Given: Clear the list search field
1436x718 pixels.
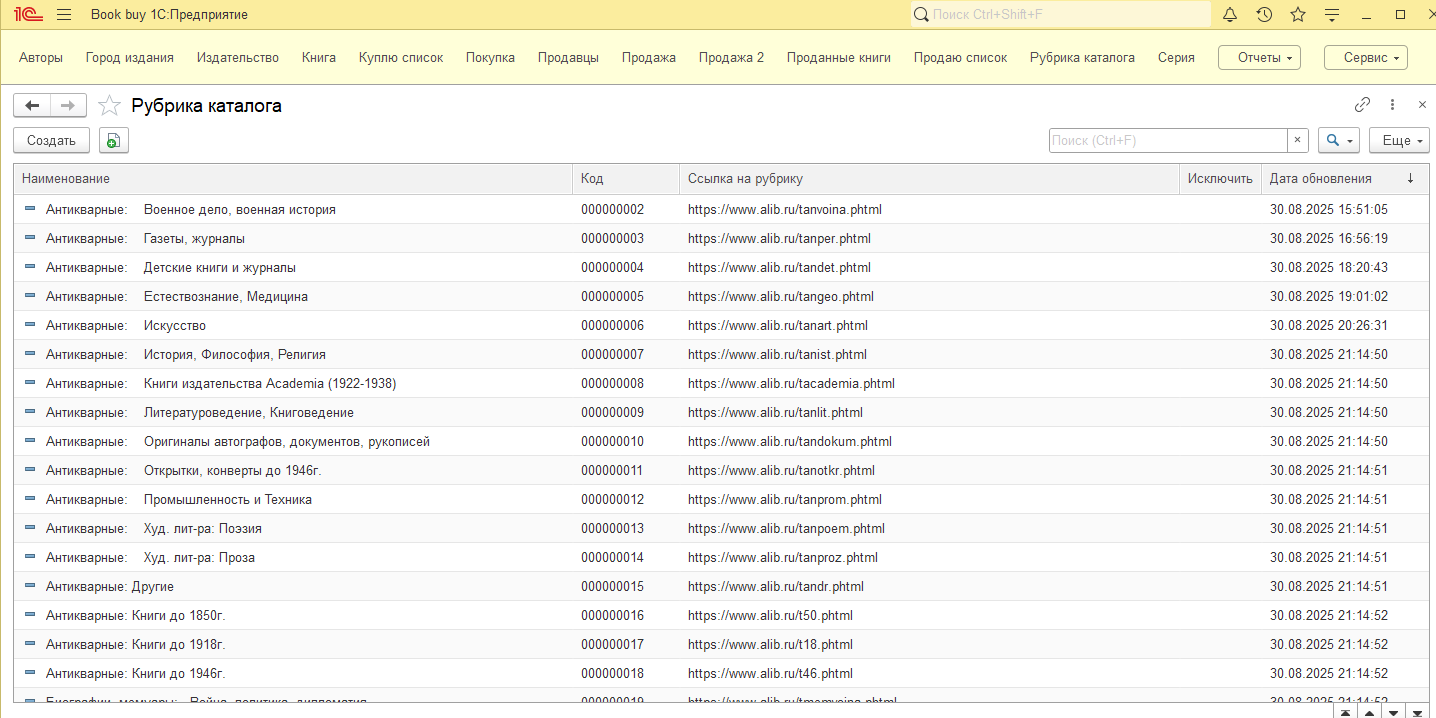Looking at the screenshot, I should [x=1298, y=141].
